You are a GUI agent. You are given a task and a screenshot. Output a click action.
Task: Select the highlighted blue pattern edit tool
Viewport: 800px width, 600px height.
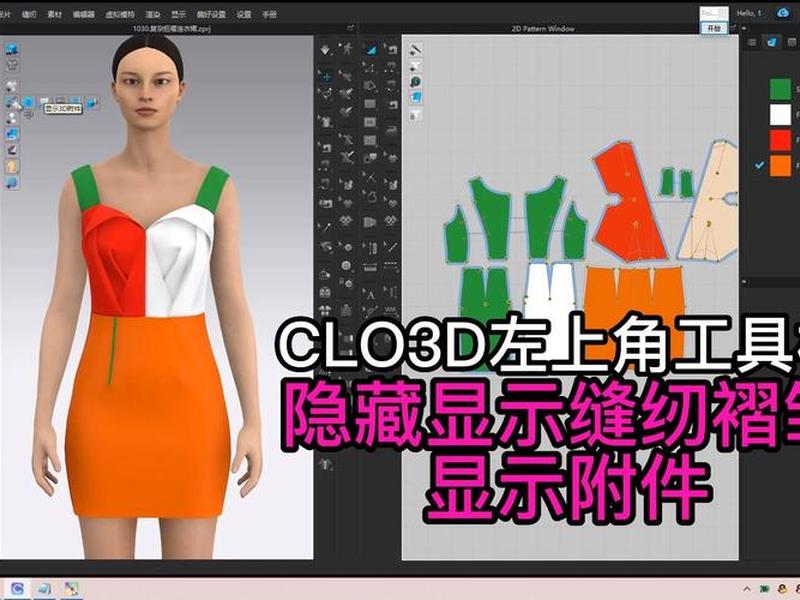(x=370, y=49)
